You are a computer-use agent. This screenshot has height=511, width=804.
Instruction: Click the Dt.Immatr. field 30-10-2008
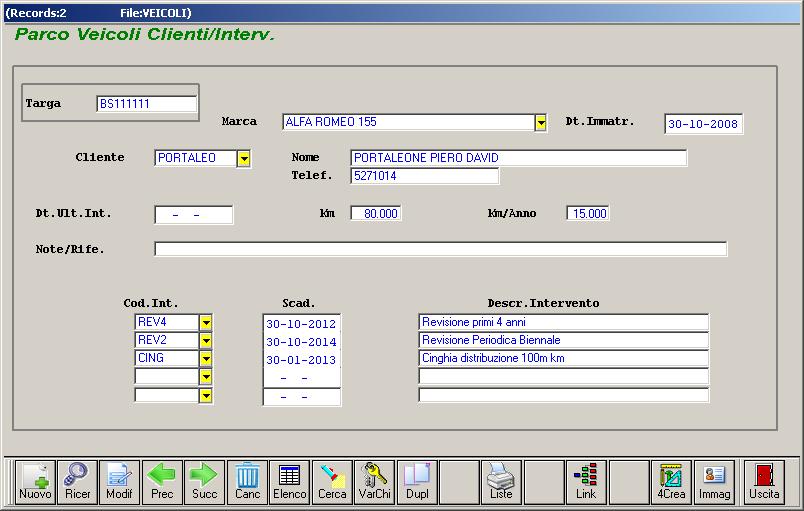pyautogui.click(x=704, y=124)
